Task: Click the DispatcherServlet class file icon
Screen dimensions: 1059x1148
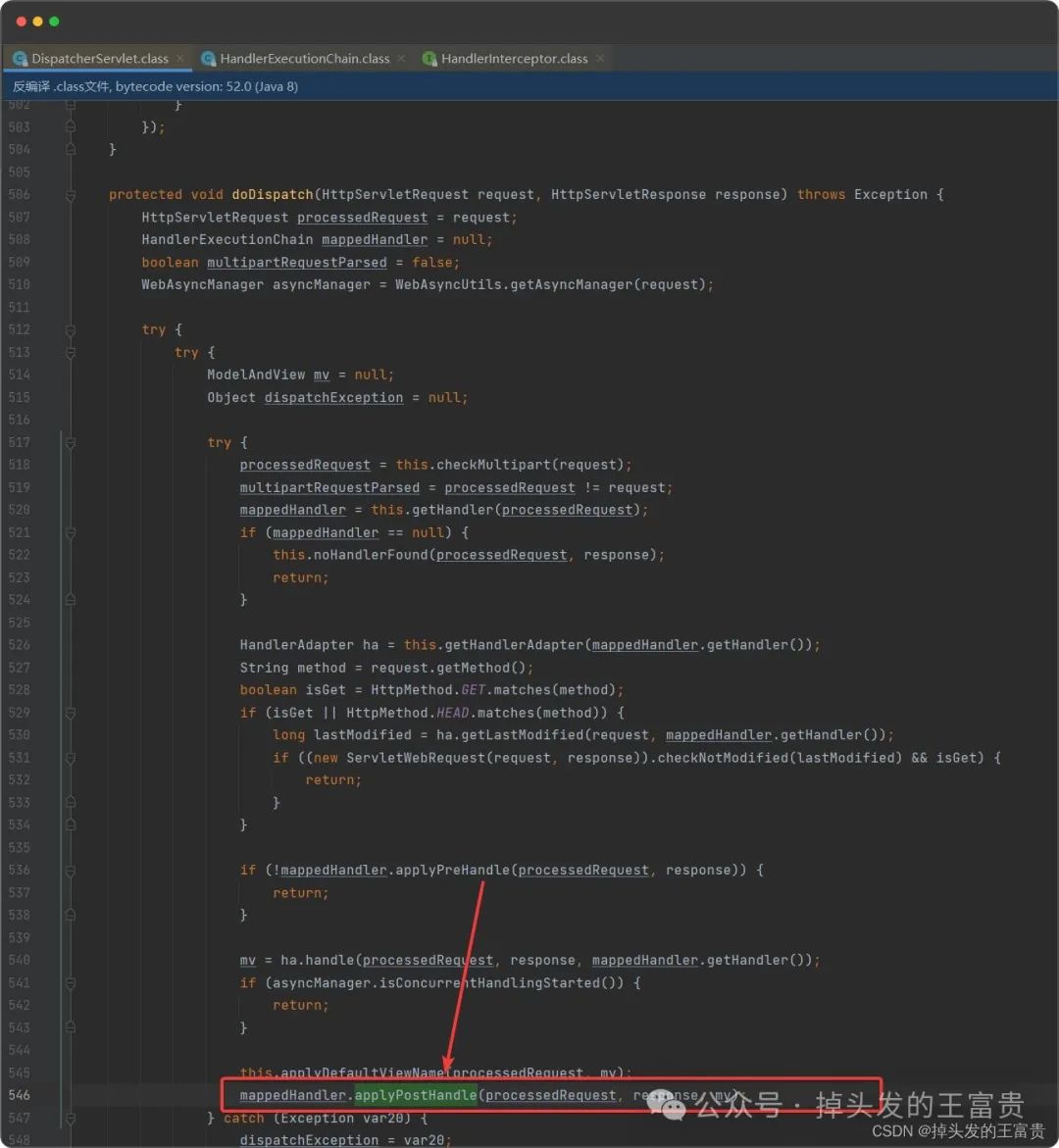Action: 20,59
